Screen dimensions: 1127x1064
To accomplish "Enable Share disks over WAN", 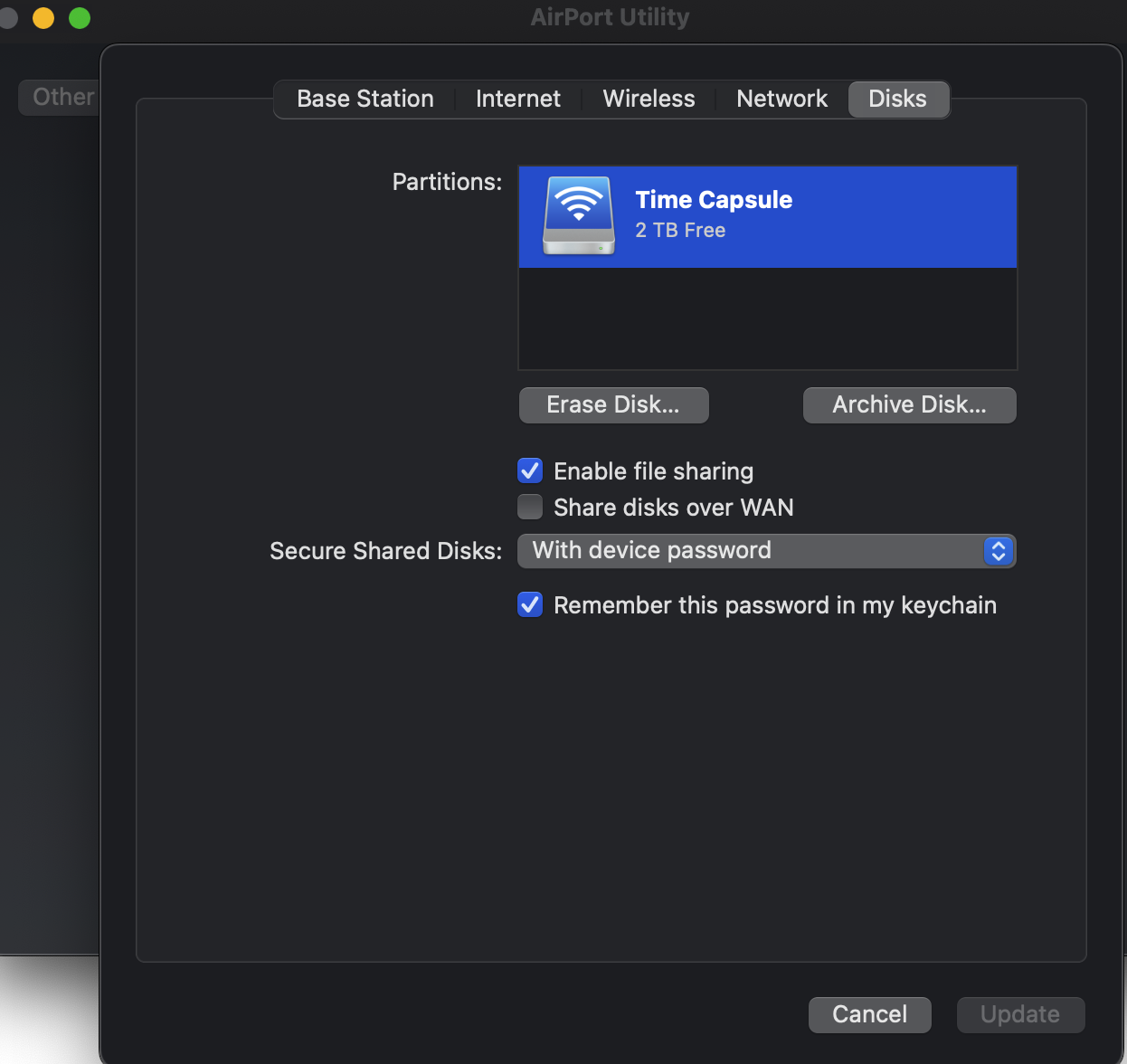I will coord(530,507).
